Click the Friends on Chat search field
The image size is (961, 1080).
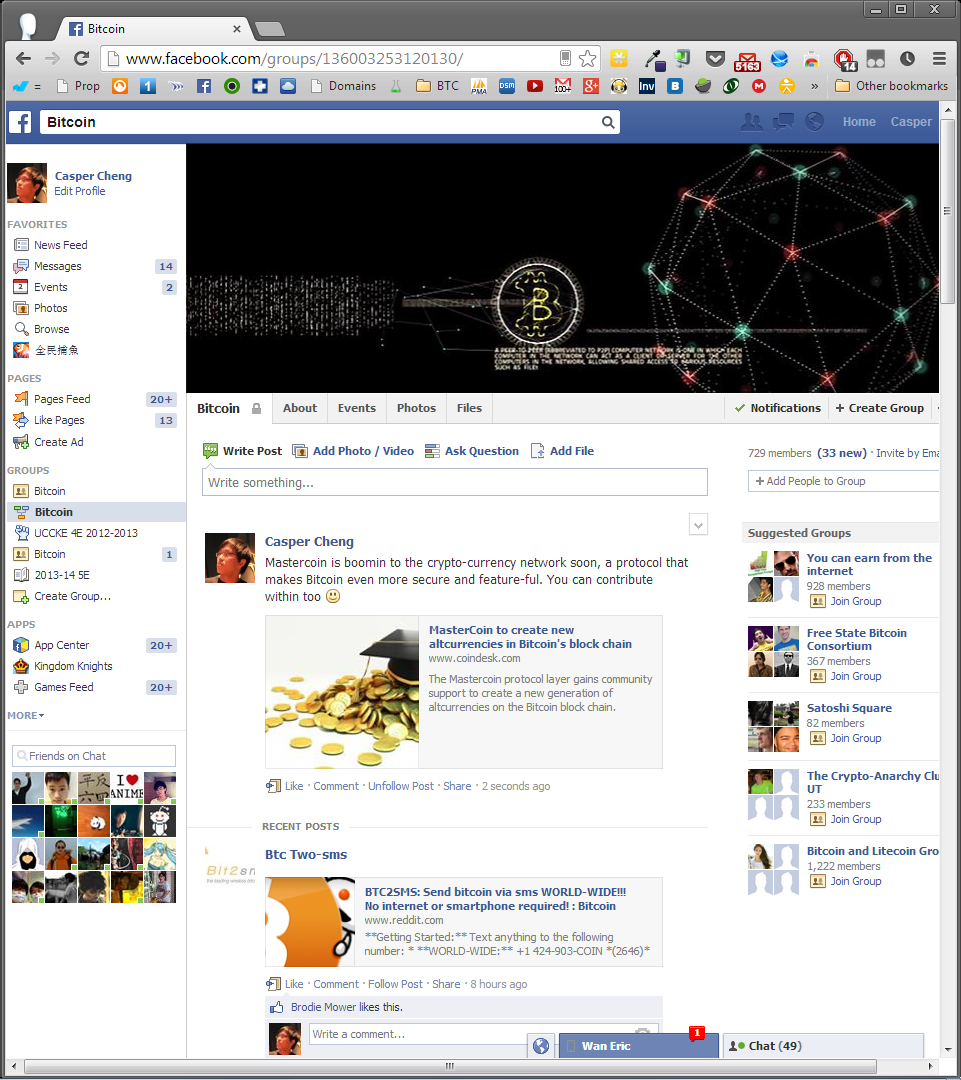[94, 756]
